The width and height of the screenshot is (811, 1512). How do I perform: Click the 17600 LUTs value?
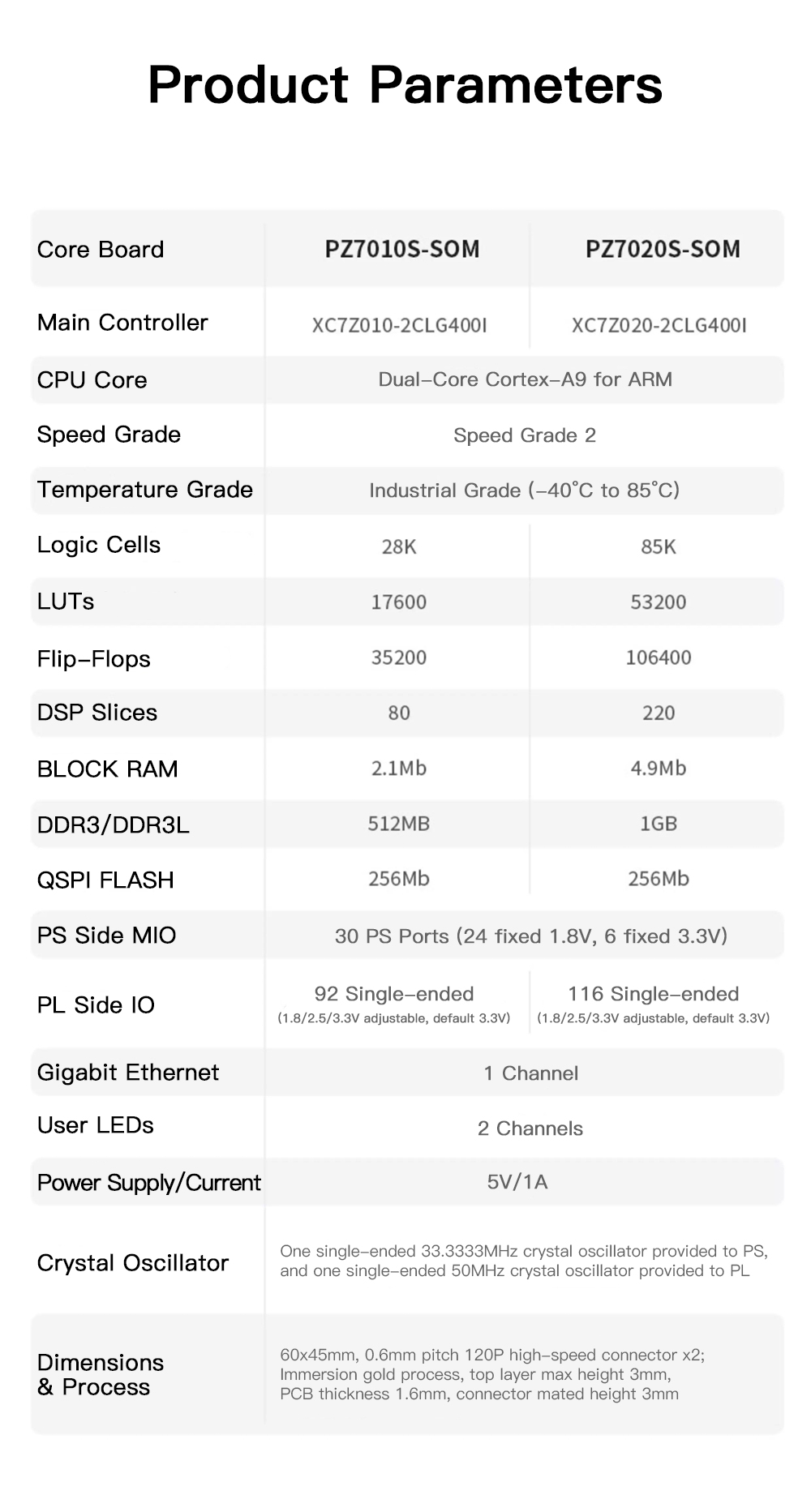coord(399,602)
